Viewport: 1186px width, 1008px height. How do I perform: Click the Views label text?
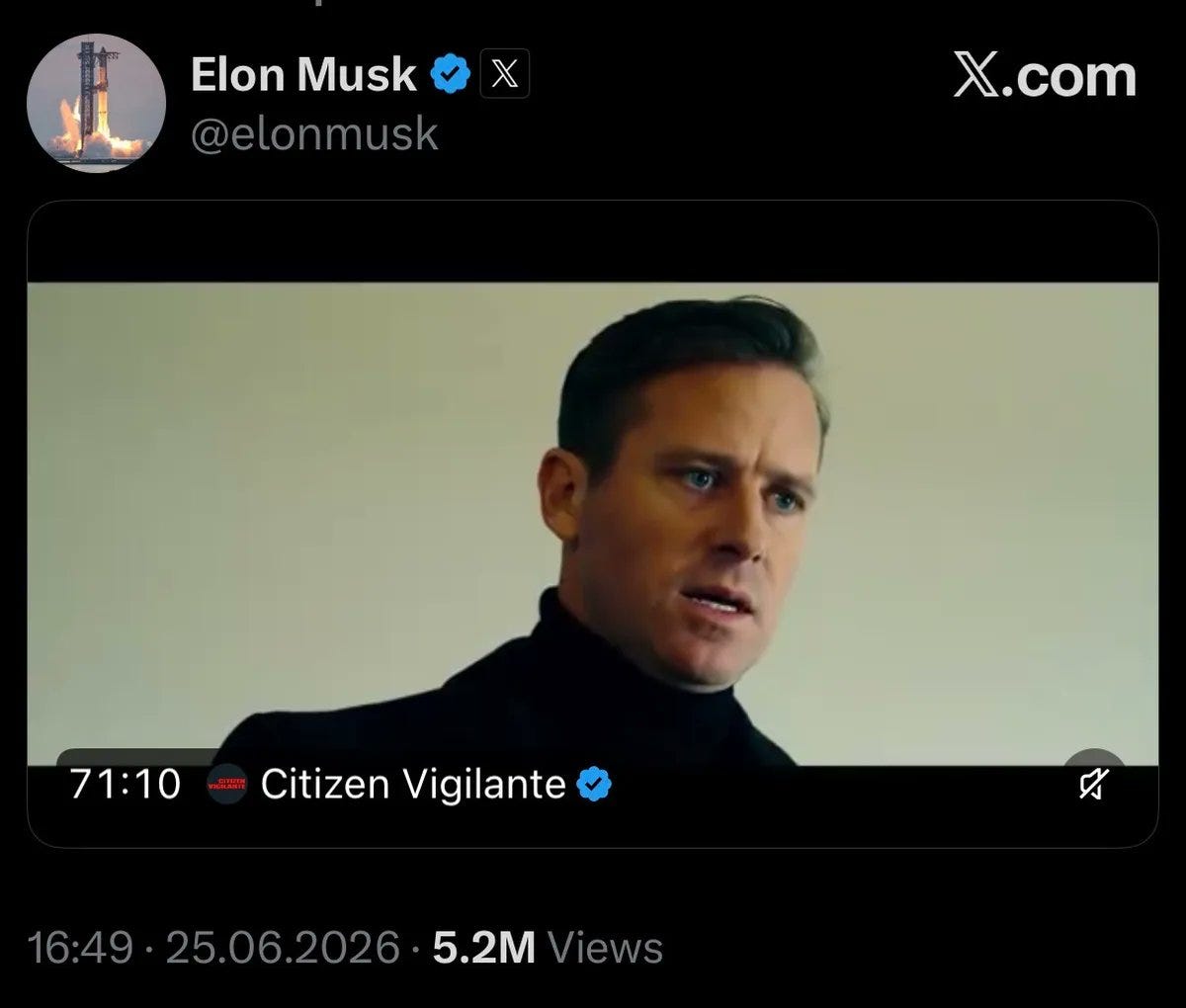[x=605, y=949]
